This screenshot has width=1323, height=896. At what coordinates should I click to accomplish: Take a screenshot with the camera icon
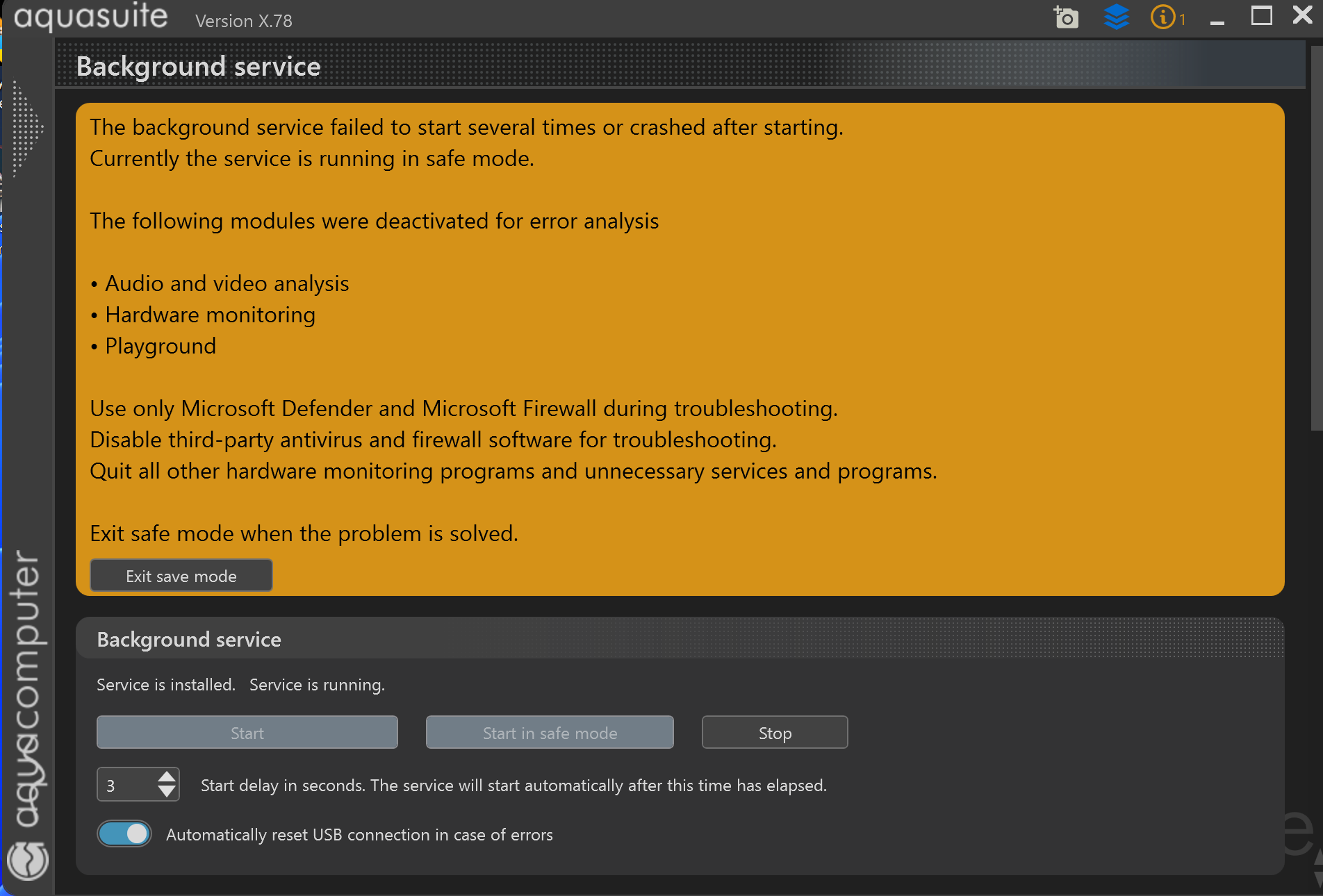tap(1066, 17)
